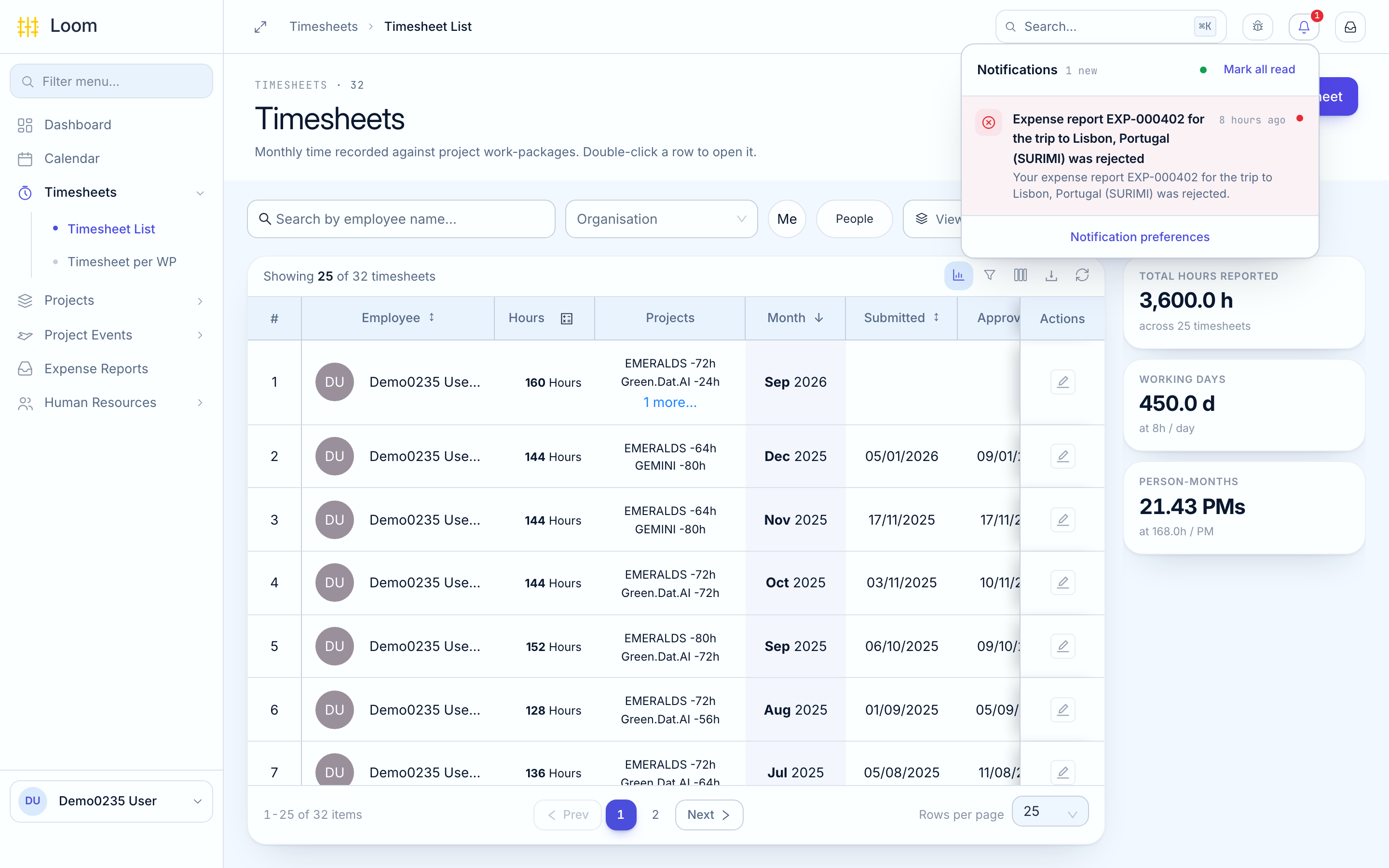Open the Demo0235 User account menu

coord(111,801)
